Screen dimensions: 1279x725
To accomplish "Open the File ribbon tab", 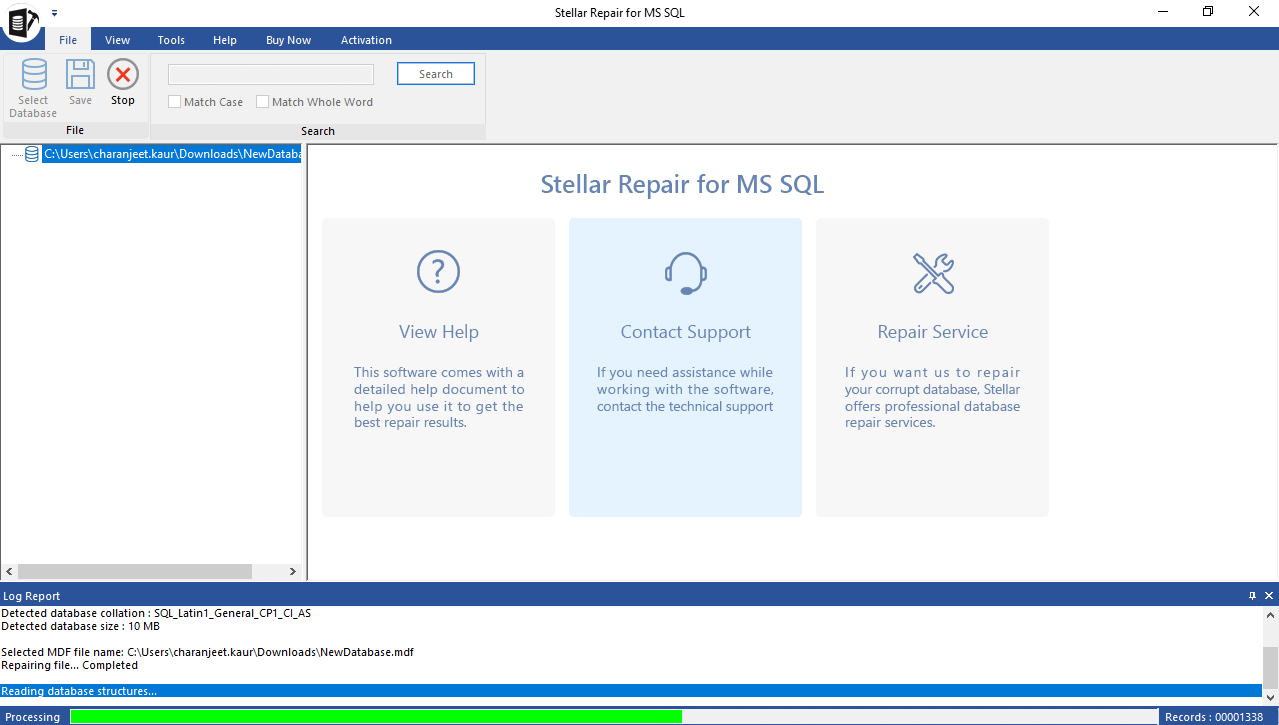I will [68, 40].
